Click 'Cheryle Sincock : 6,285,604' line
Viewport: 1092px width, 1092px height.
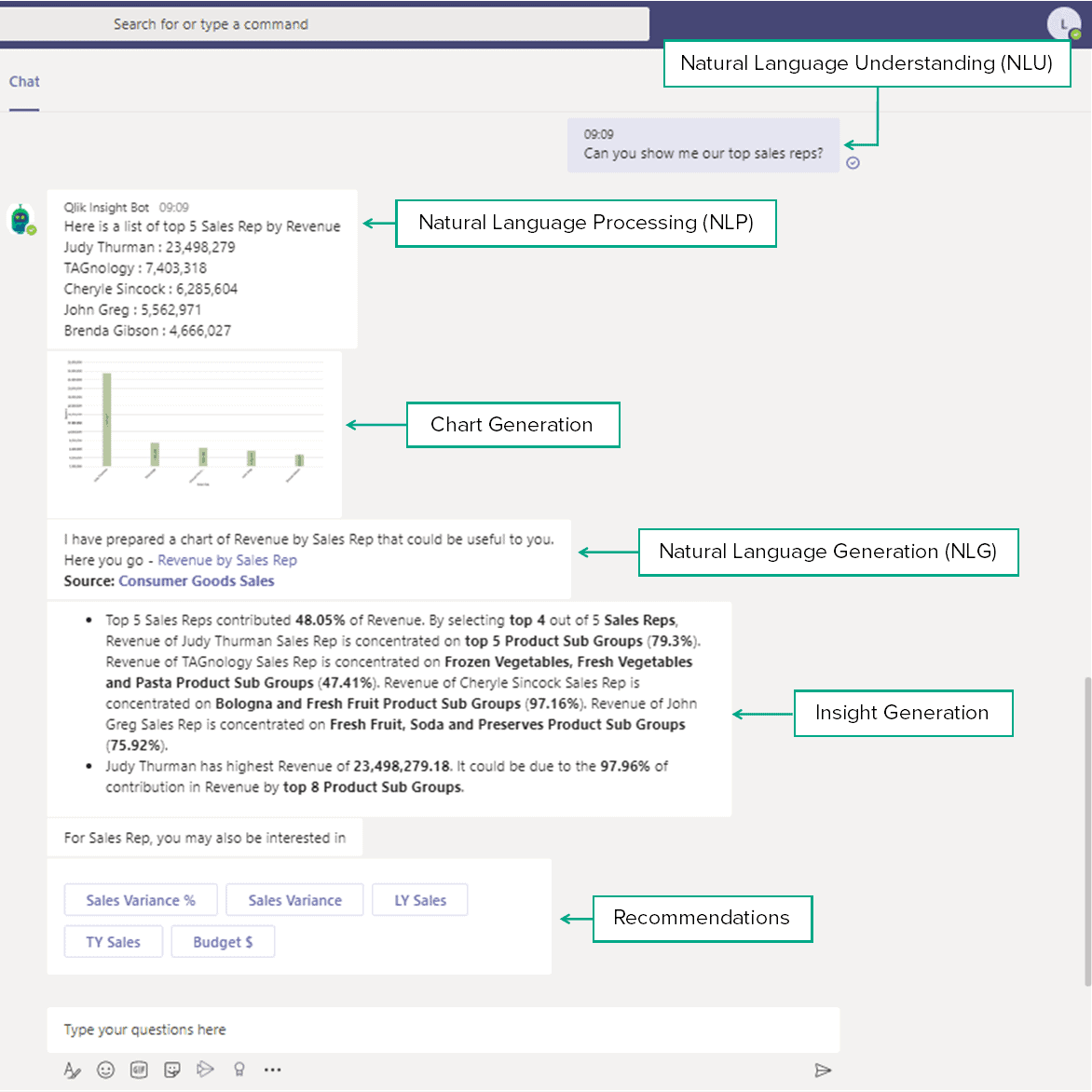(x=150, y=289)
